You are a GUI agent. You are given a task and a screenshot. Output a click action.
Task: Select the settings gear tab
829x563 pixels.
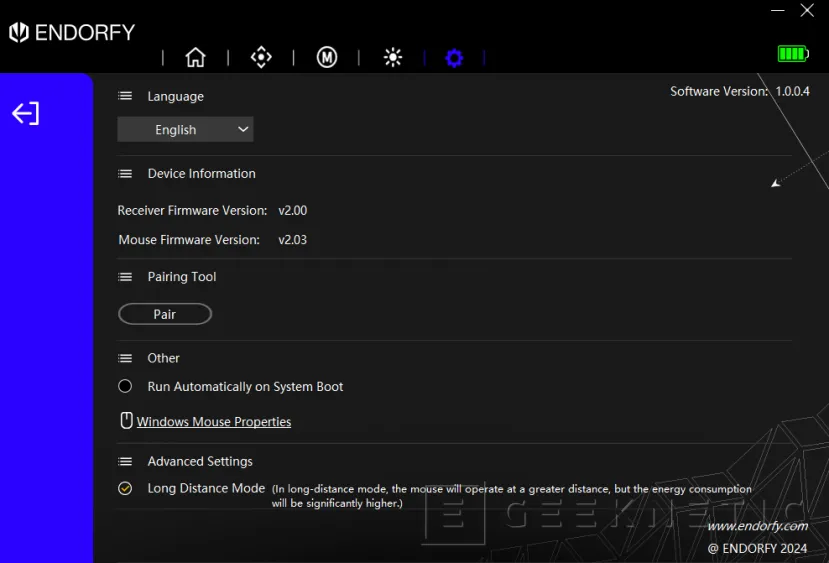[454, 58]
